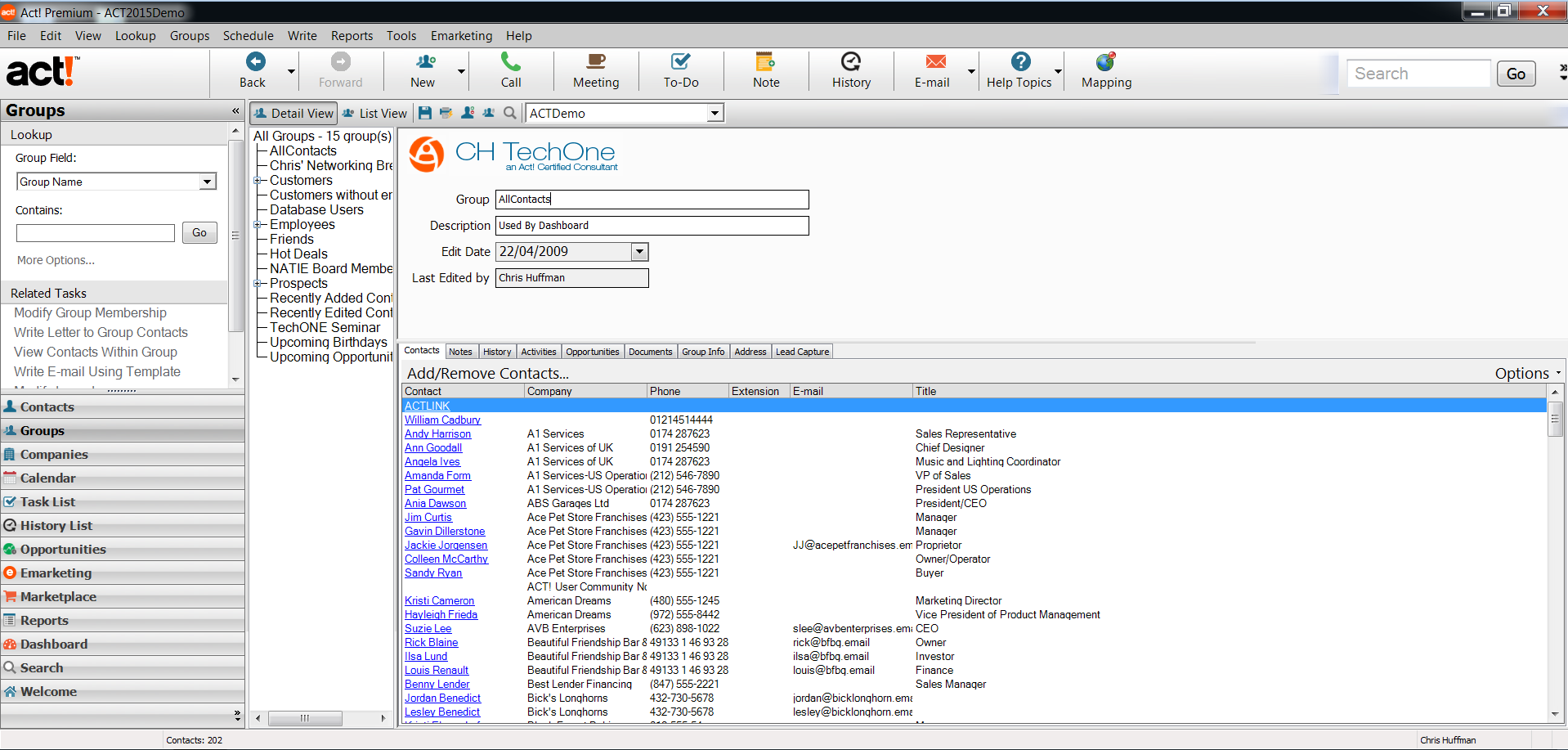
Task: Switch to the Notes tab
Action: [x=460, y=352]
